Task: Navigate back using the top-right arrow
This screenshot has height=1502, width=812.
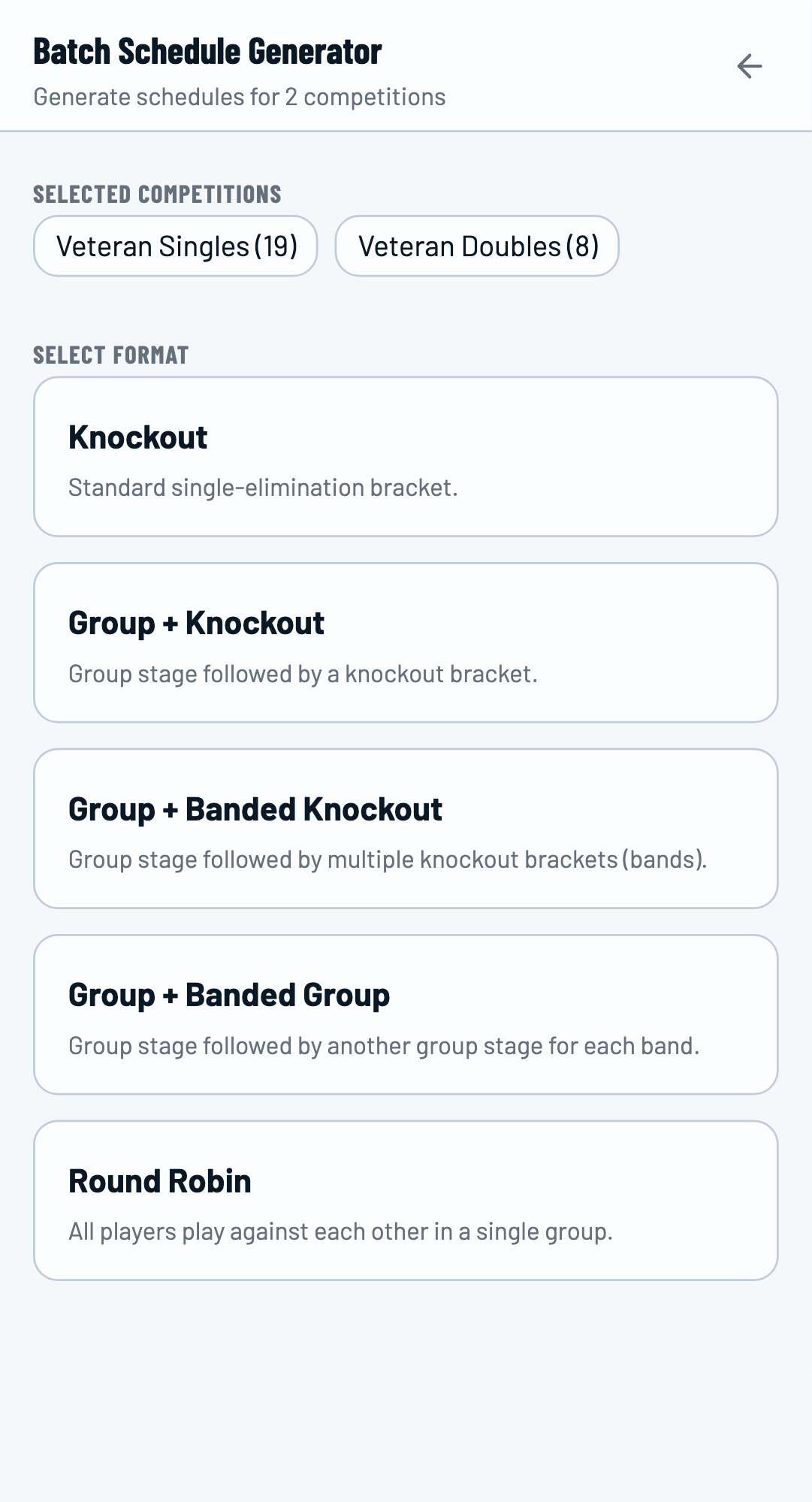Action: [x=748, y=67]
